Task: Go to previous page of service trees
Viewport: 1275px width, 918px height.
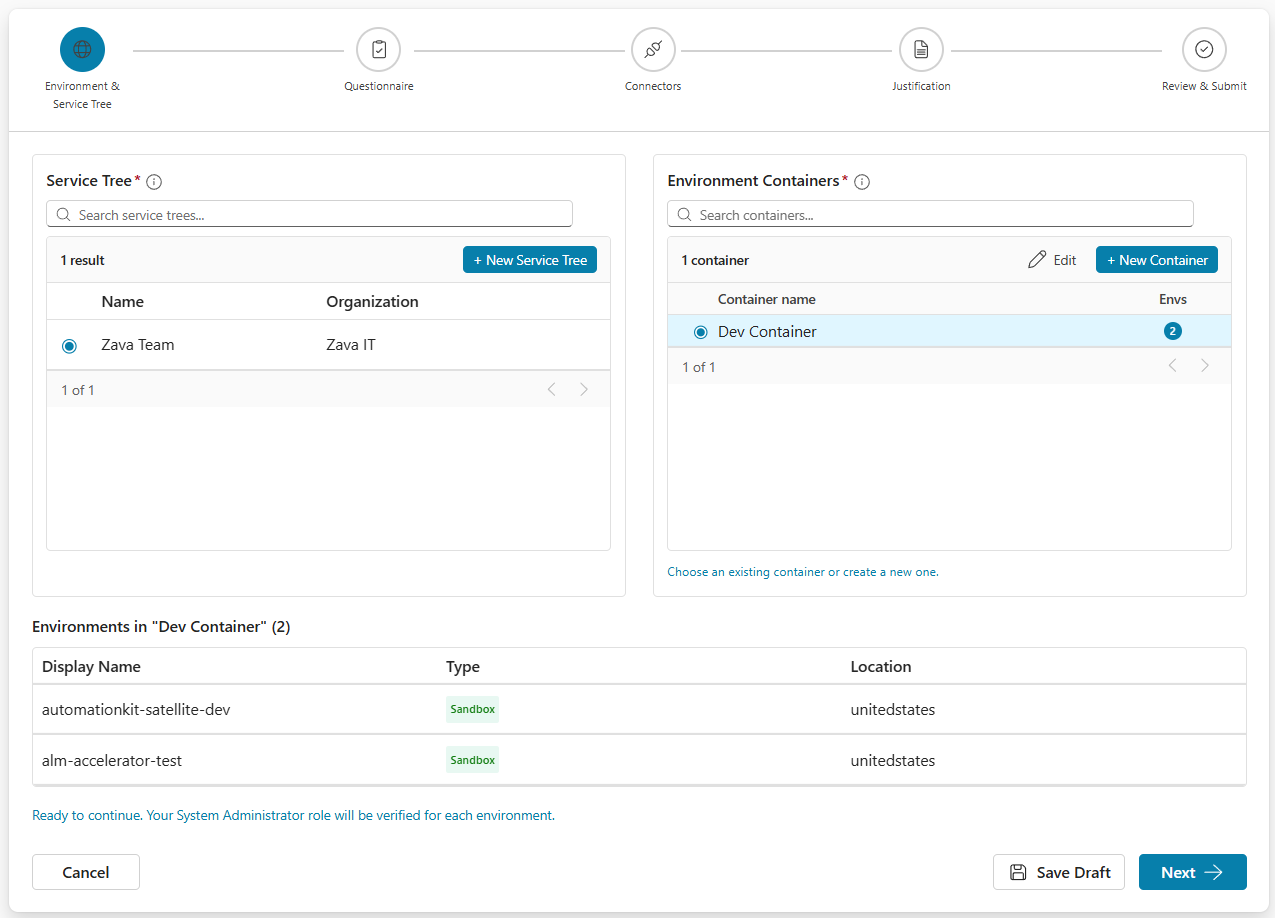Action: point(551,390)
